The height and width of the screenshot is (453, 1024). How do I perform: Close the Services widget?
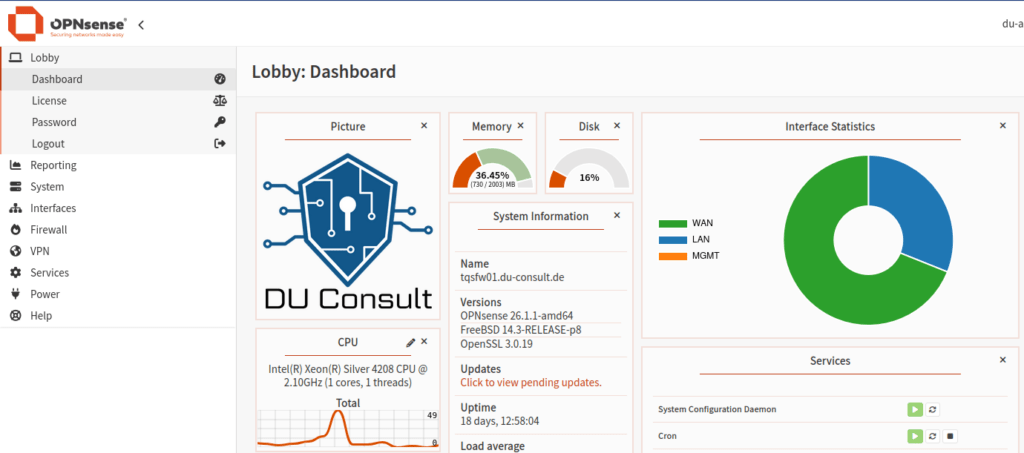[1003, 360]
